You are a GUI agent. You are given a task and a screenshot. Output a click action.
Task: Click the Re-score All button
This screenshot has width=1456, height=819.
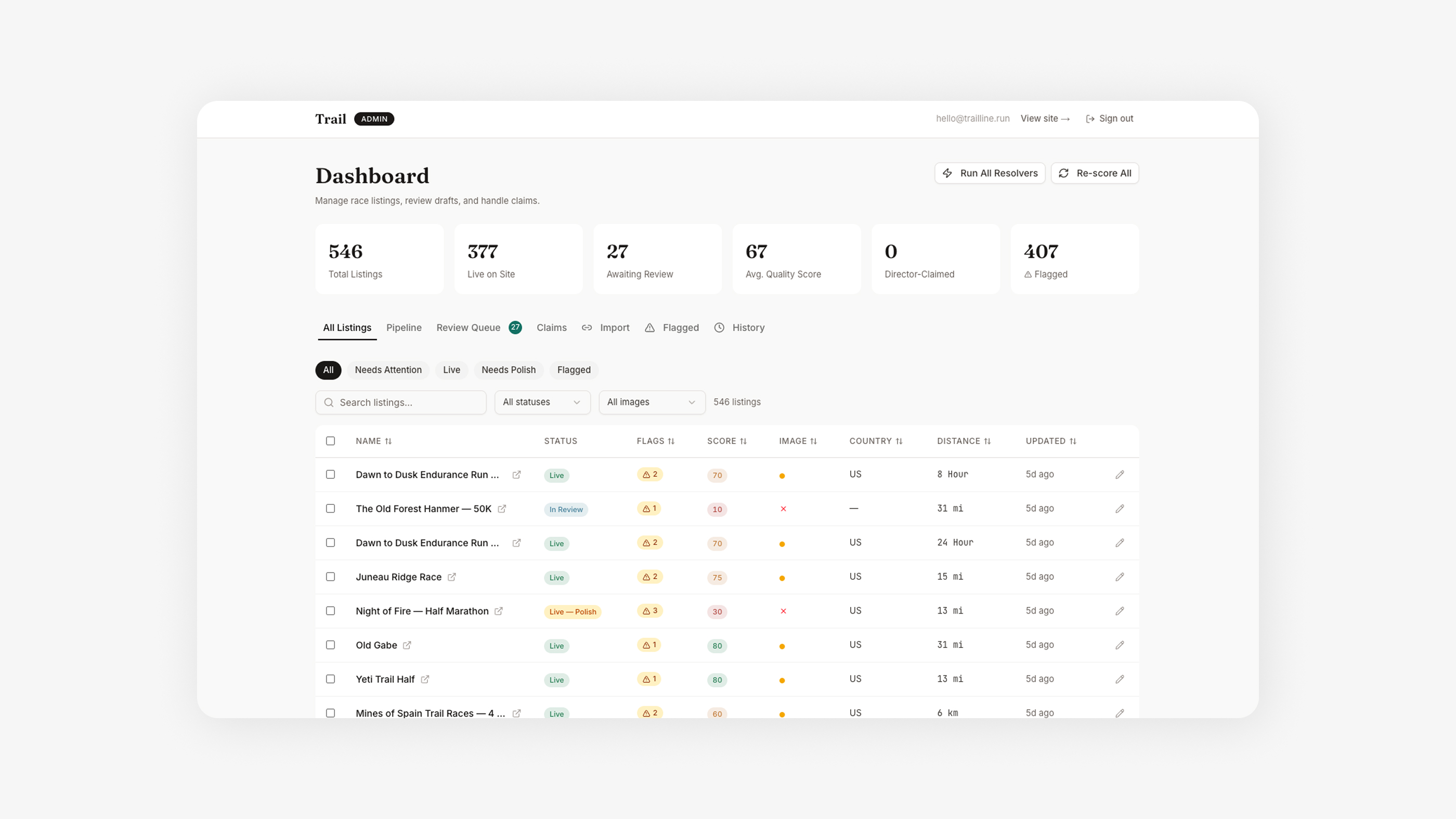(1094, 173)
